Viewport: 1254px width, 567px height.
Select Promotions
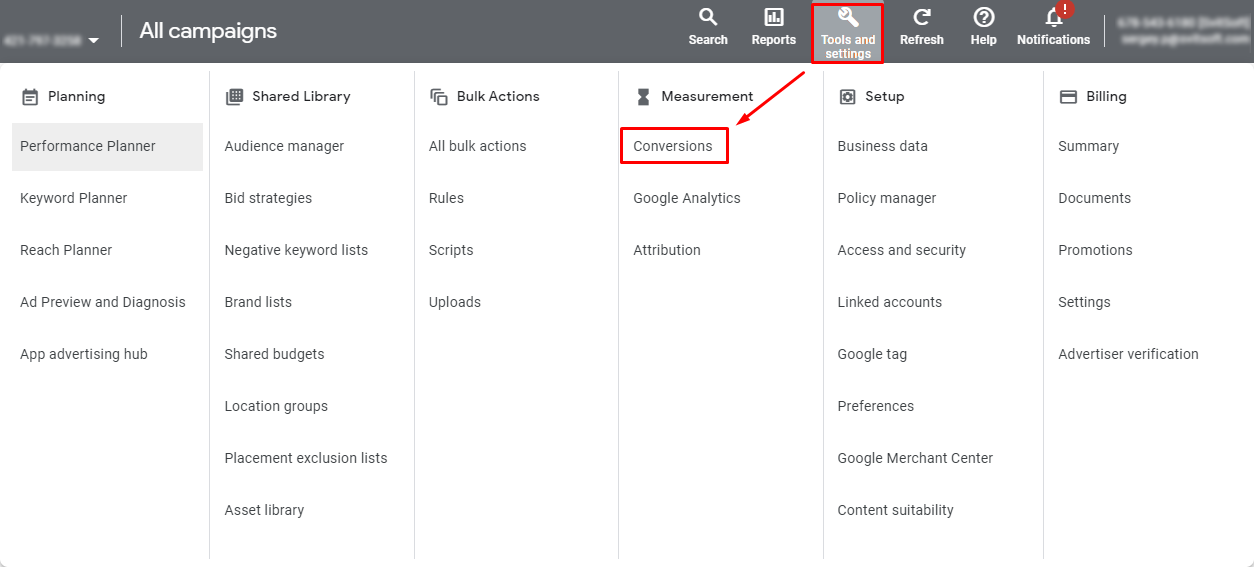coord(1095,250)
